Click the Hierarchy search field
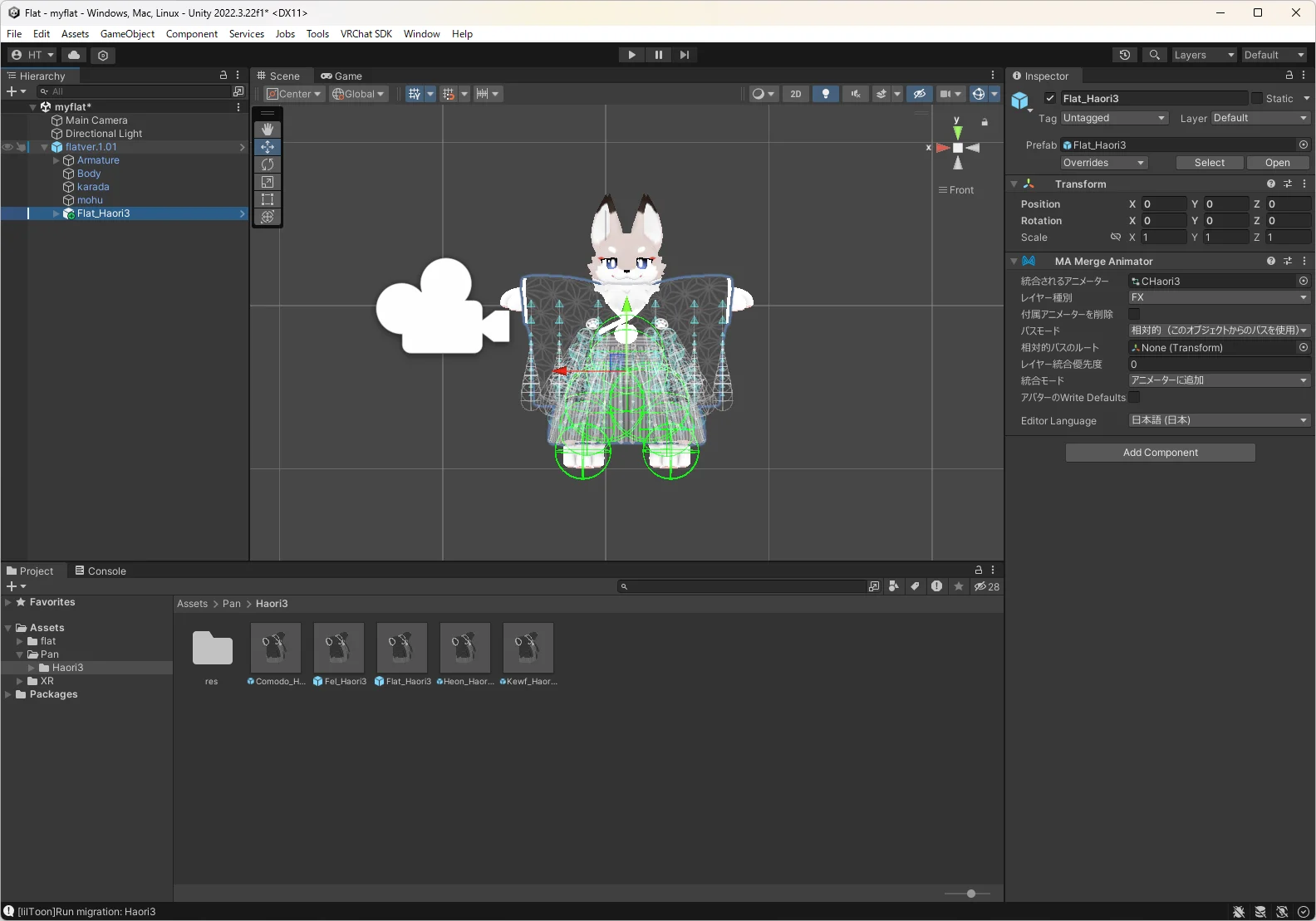 [x=135, y=91]
